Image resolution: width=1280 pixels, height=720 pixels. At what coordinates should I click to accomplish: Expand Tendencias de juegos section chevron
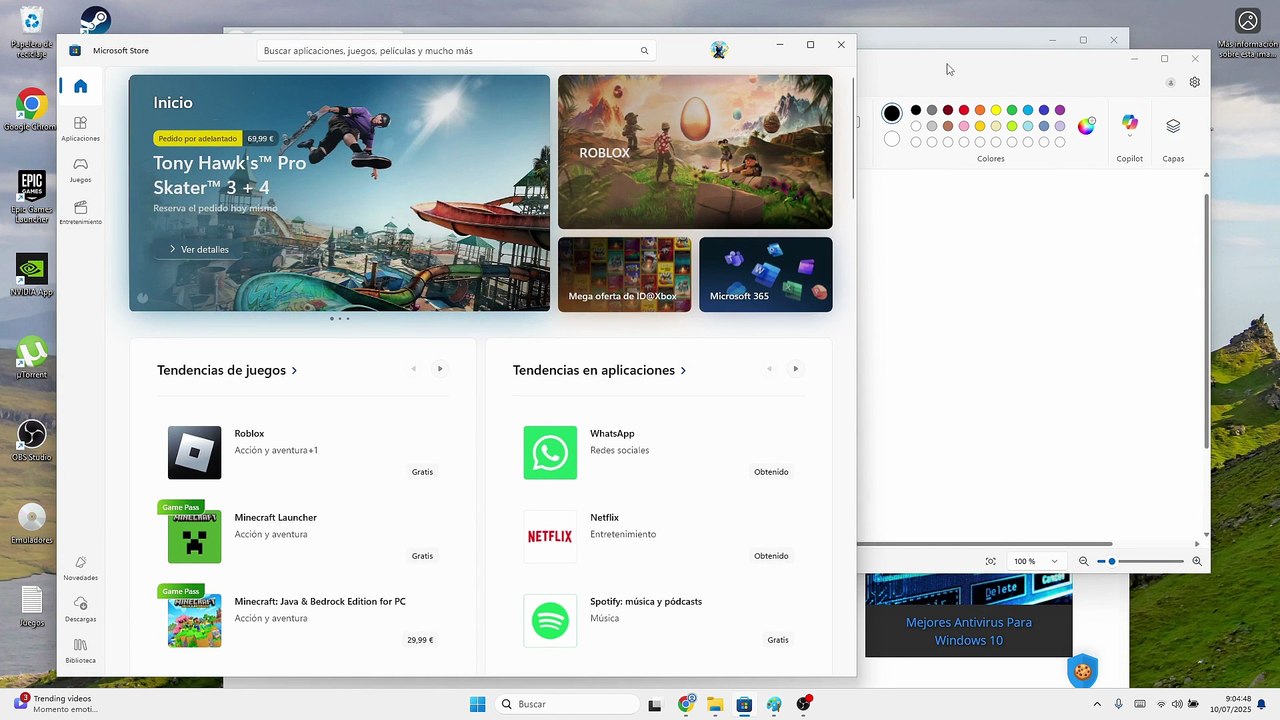[x=294, y=371]
